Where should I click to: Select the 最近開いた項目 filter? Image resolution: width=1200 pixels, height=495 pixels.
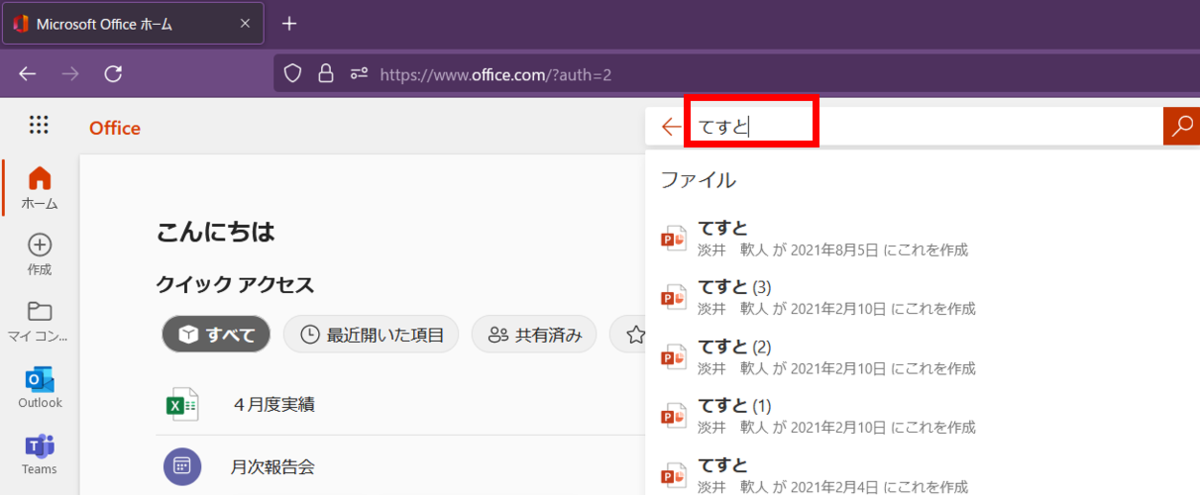click(371, 335)
